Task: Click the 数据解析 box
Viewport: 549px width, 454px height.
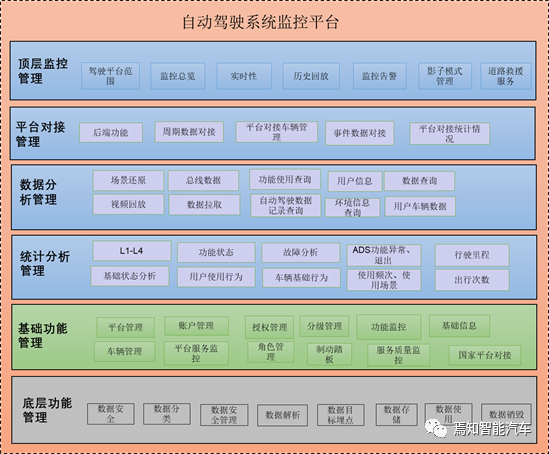Action: pos(283,415)
